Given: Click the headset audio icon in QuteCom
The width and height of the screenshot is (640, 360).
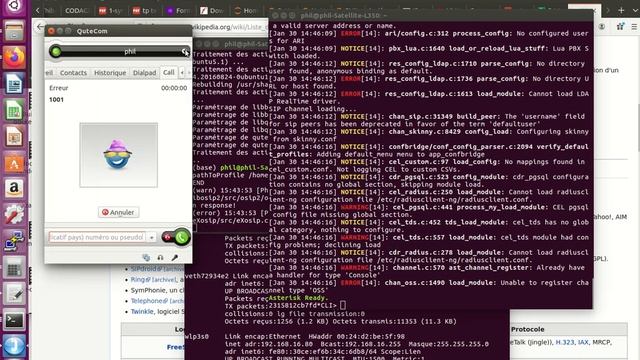Looking at the screenshot, I should coord(160,258).
